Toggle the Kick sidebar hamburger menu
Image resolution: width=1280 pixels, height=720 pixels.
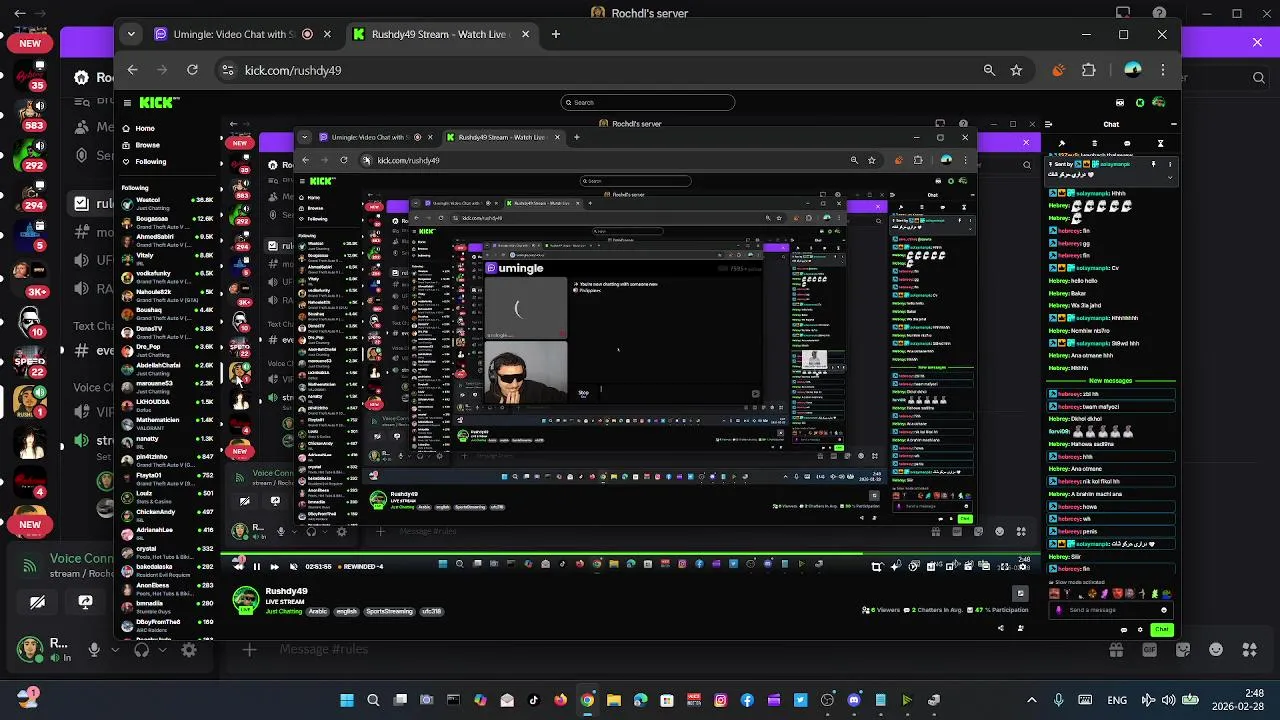[126, 103]
